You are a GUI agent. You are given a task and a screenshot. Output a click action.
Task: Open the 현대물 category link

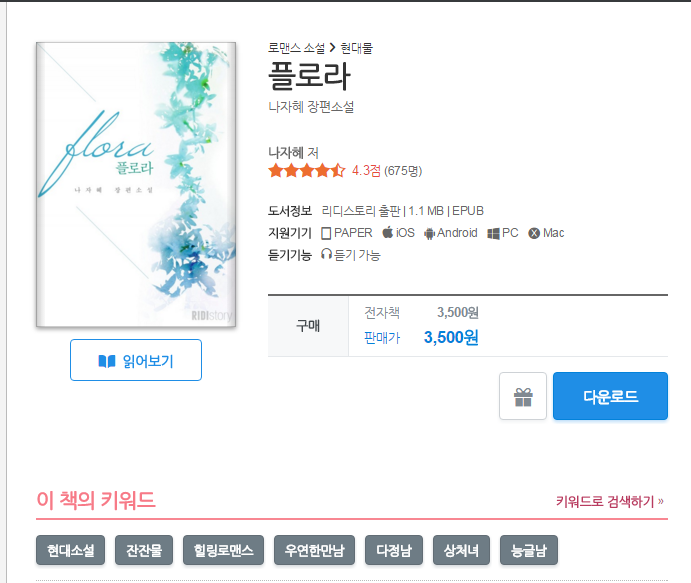click(x=357, y=48)
